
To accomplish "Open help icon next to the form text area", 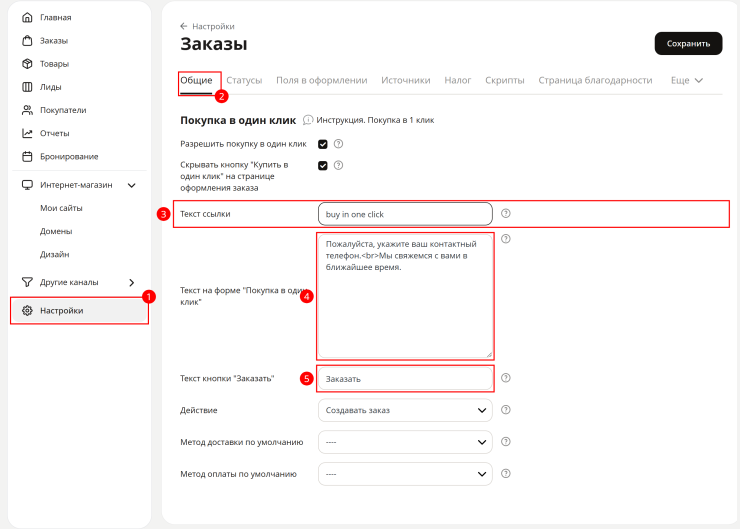I will (505, 239).
